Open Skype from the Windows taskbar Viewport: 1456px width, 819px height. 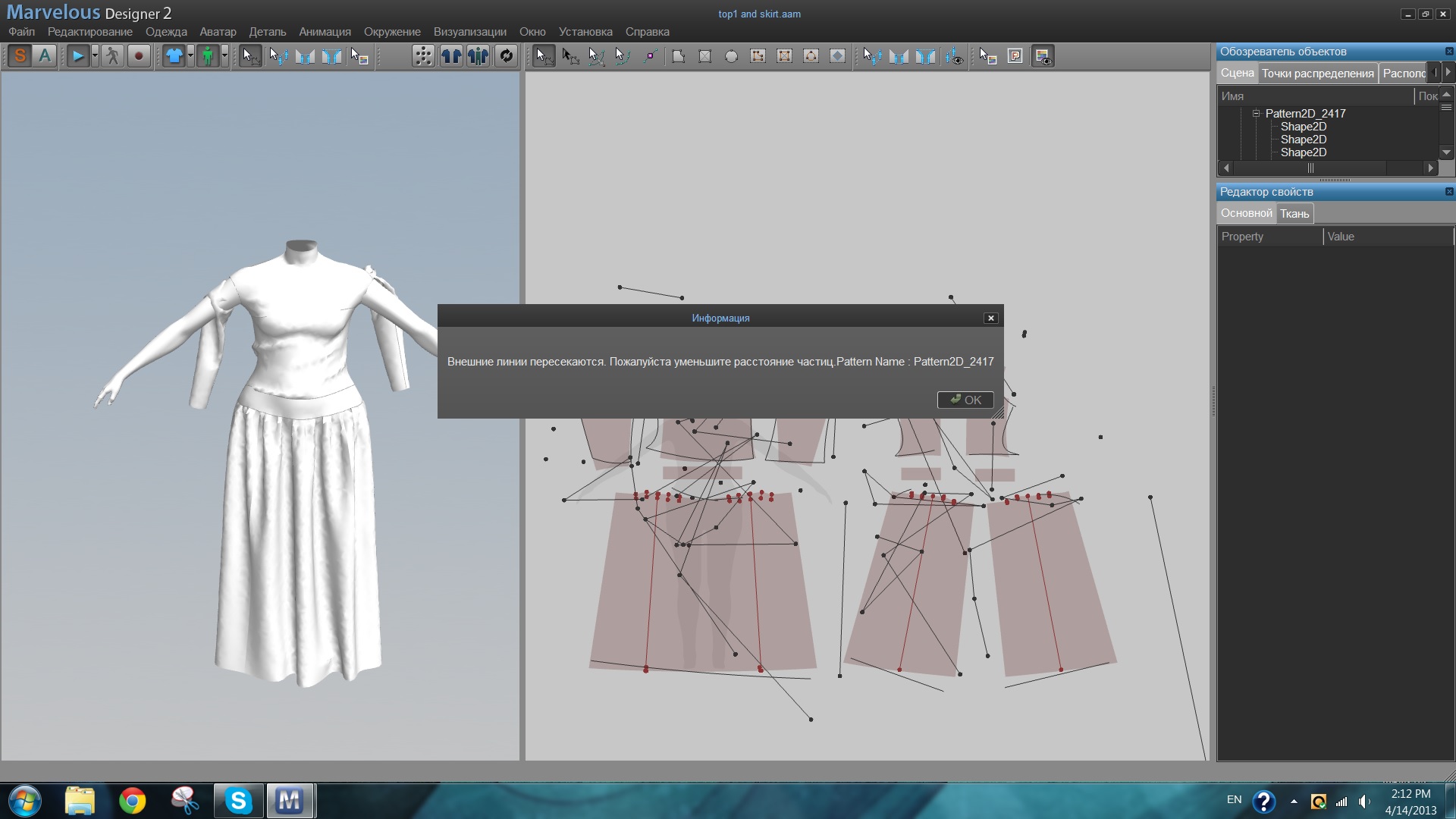[238, 801]
